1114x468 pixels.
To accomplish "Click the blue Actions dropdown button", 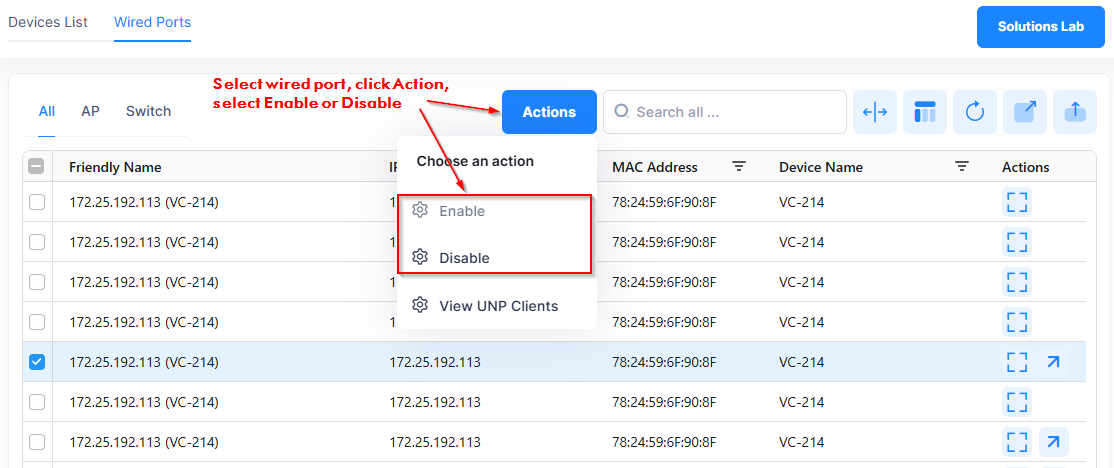I will (549, 112).
